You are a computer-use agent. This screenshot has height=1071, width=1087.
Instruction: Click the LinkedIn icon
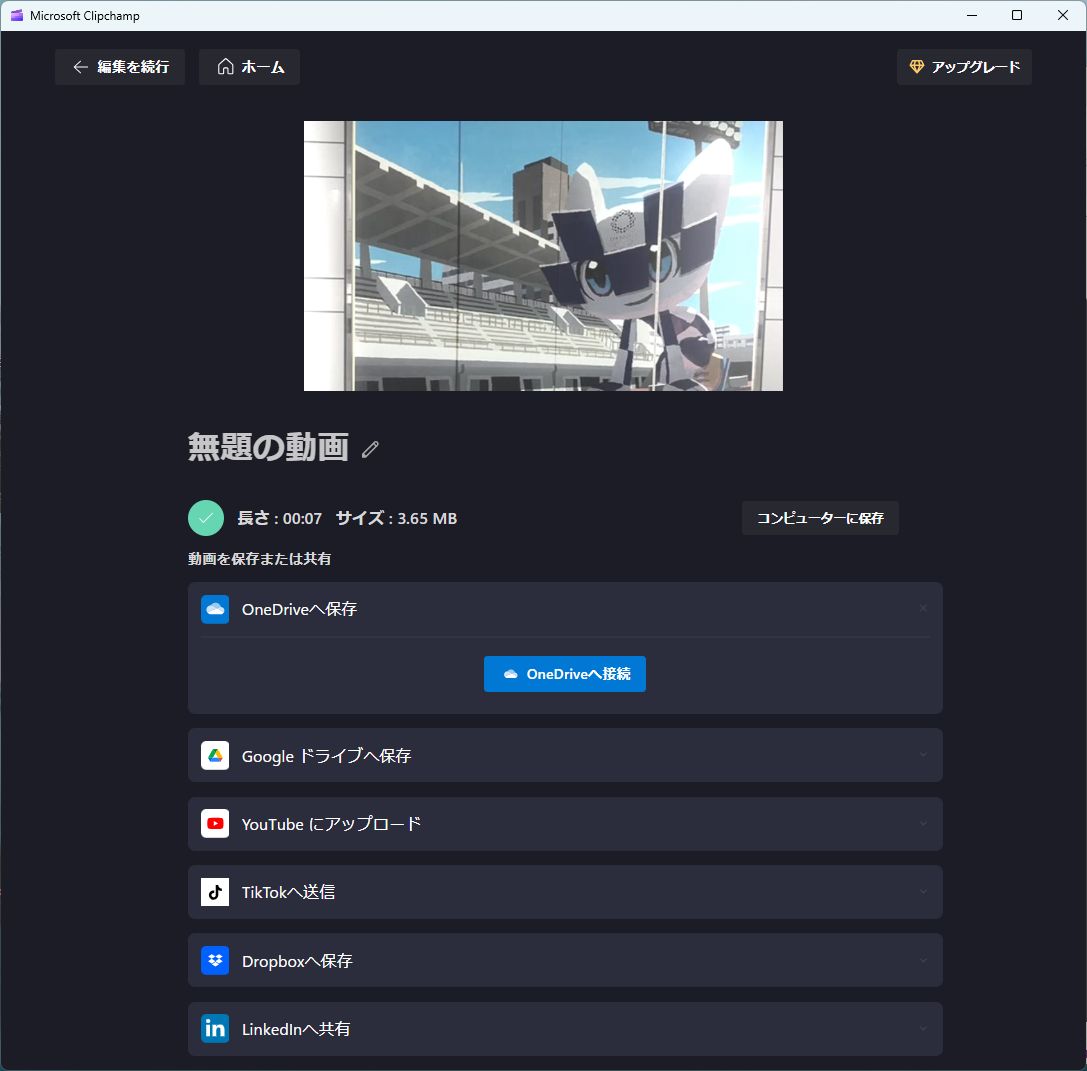(x=215, y=1029)
